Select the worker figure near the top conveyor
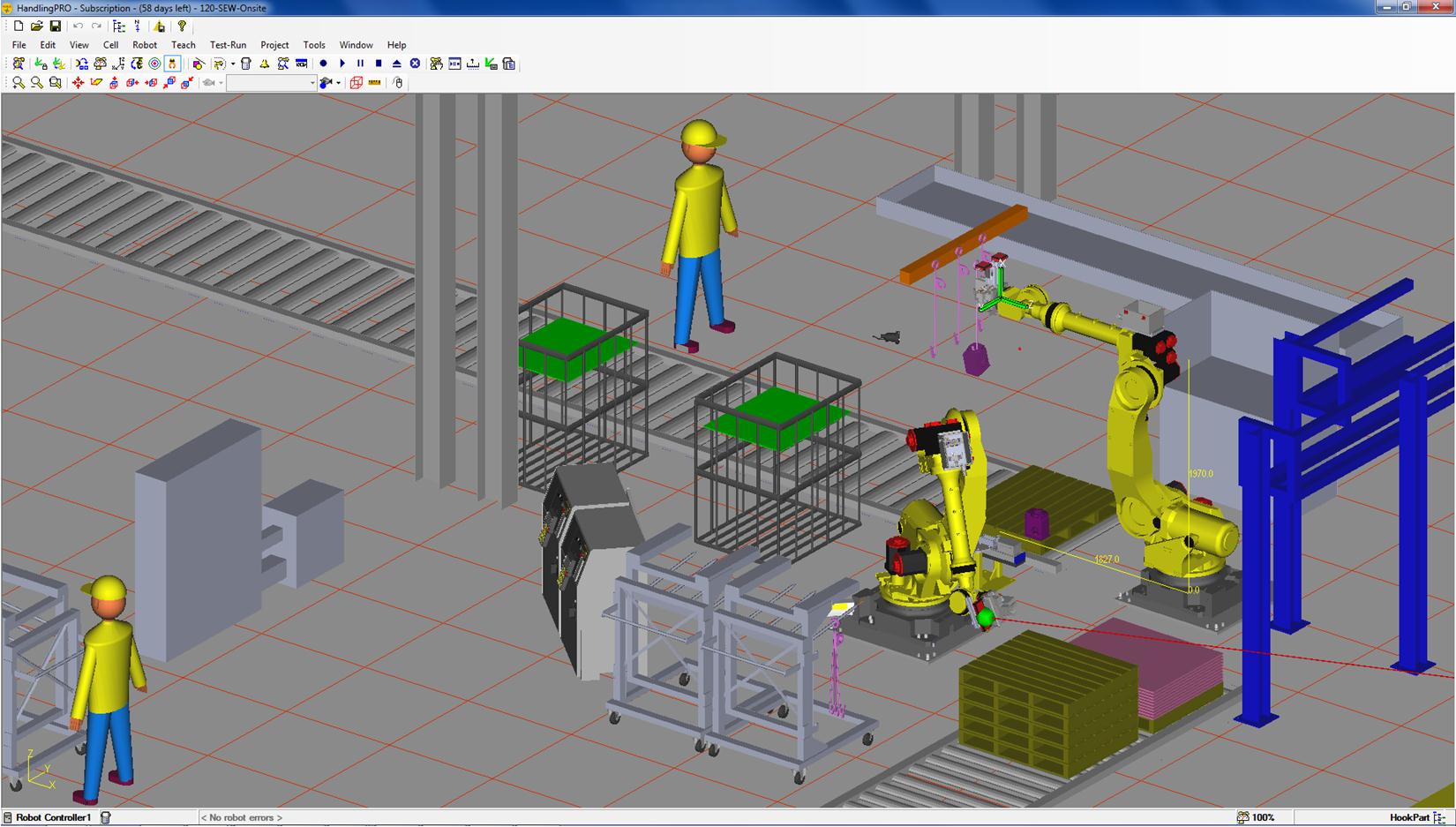Image resolution: width=1456 pixels, height=827 pixels. tap(700, 236)
